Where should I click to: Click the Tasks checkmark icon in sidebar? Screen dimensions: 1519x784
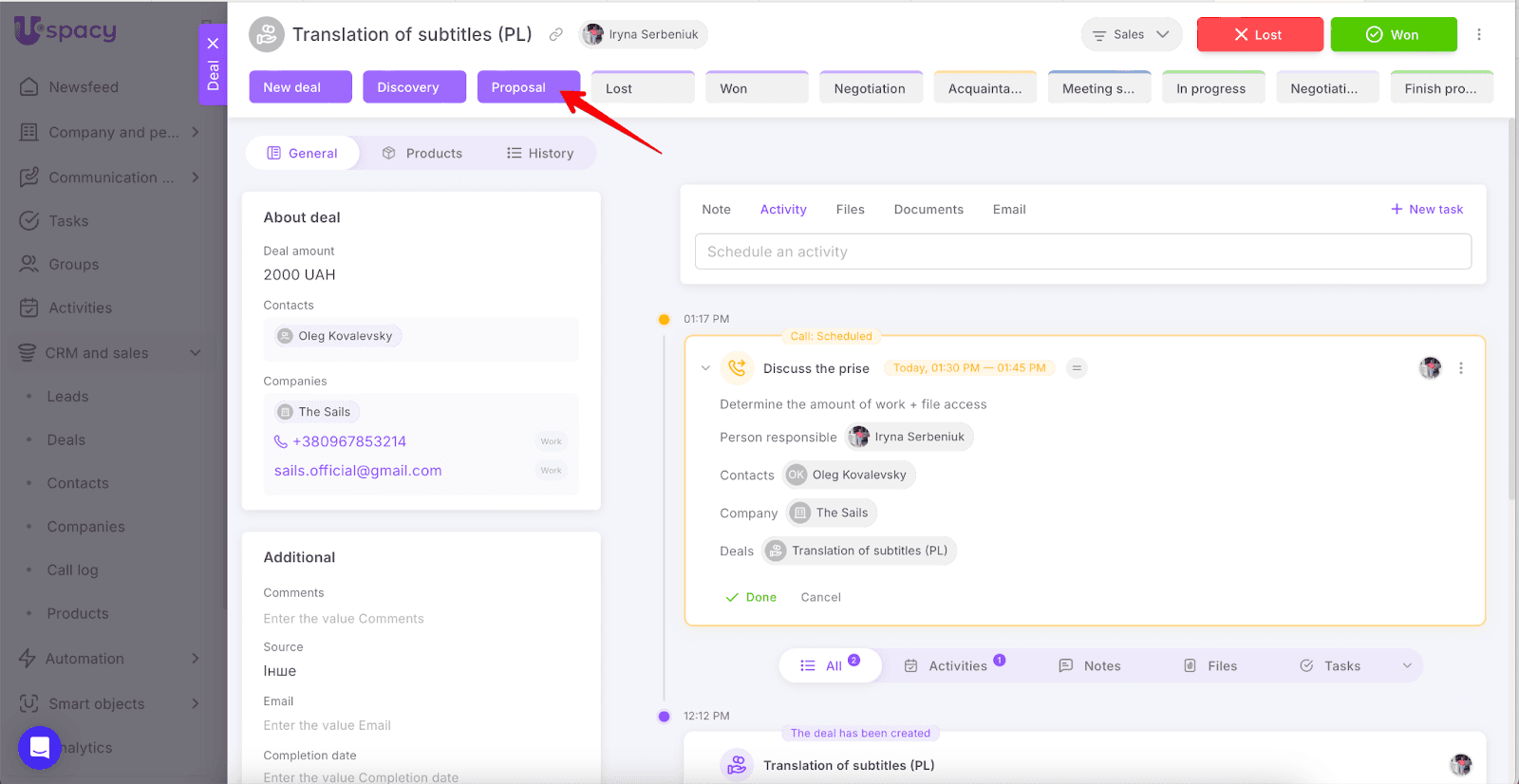[x=29, y=221]
